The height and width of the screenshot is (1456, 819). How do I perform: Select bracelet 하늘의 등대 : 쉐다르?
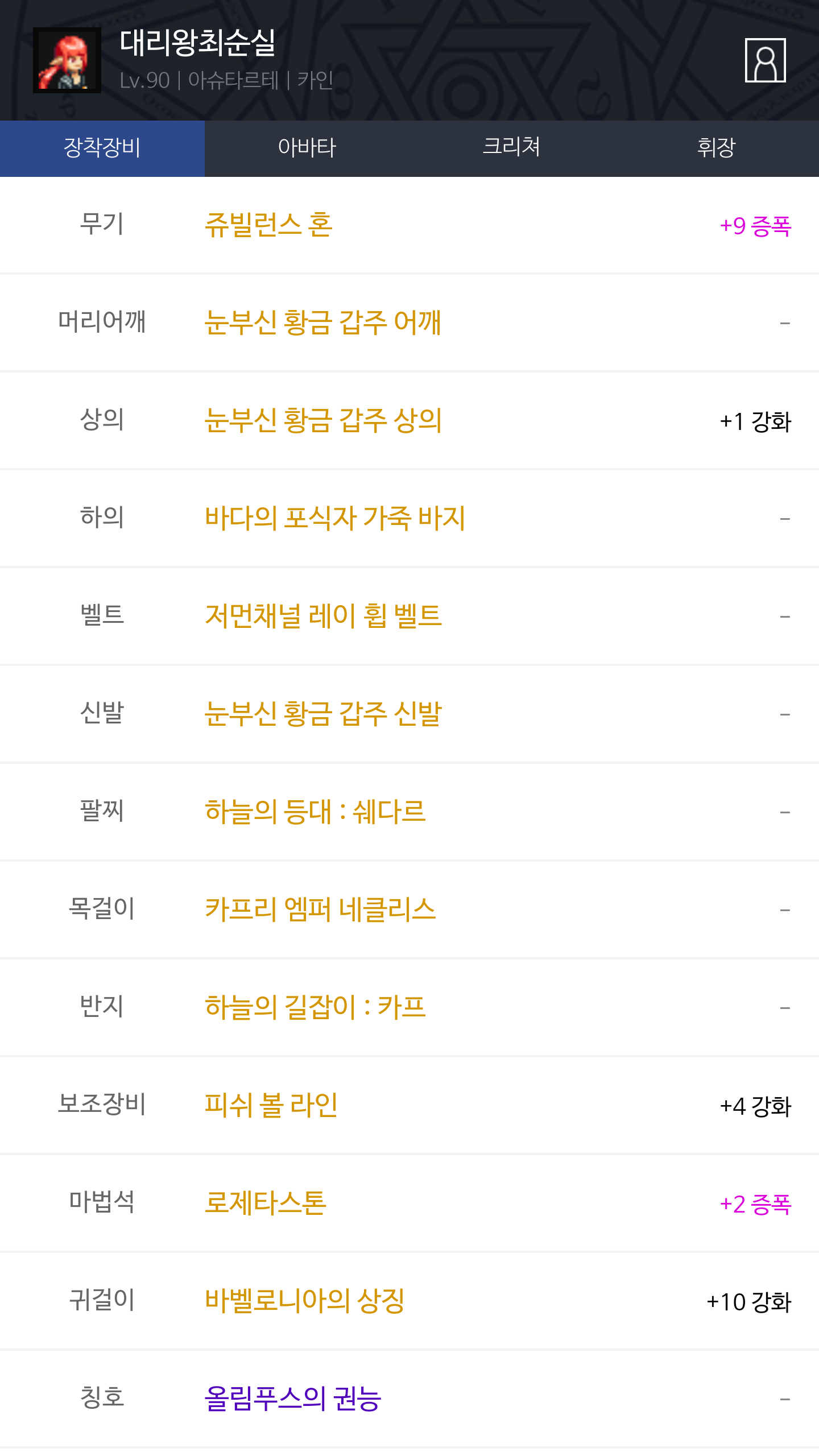(315, 812)
